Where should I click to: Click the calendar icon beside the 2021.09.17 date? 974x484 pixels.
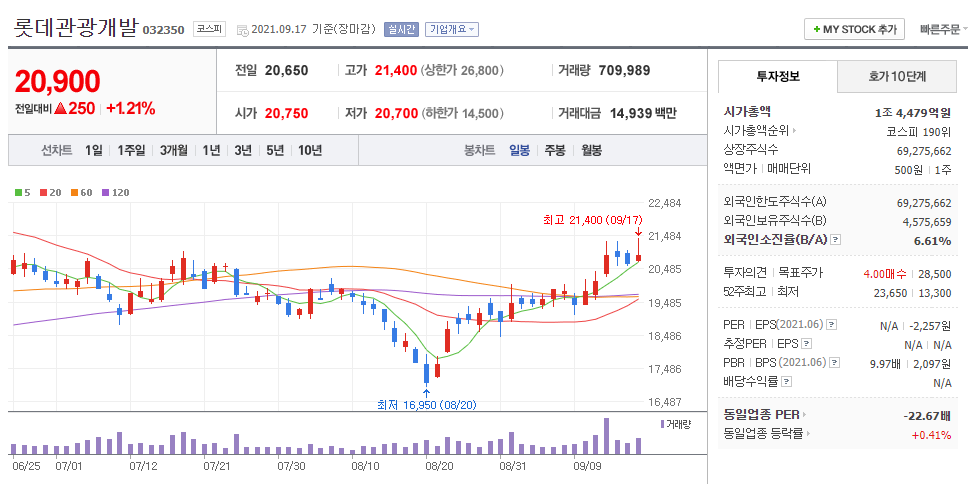coord(242,30)
